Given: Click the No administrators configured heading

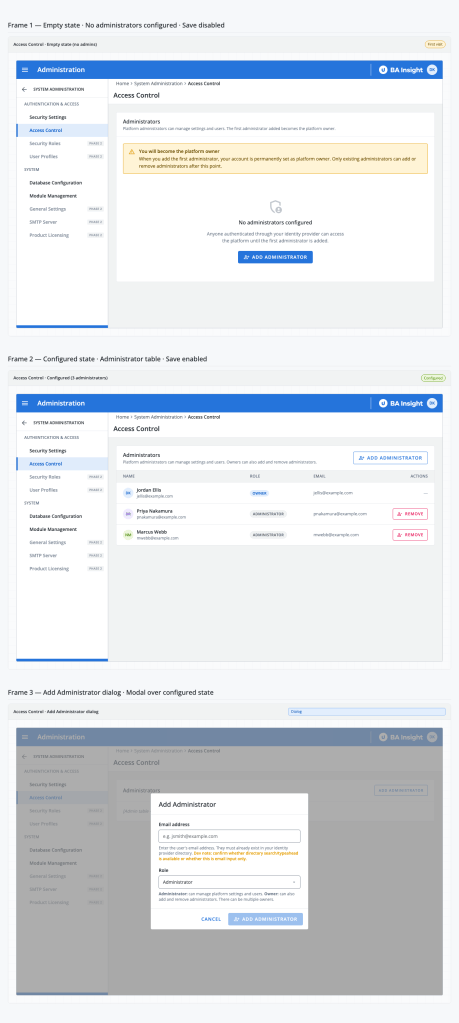Looking at the screenshot, I should 275,222.
